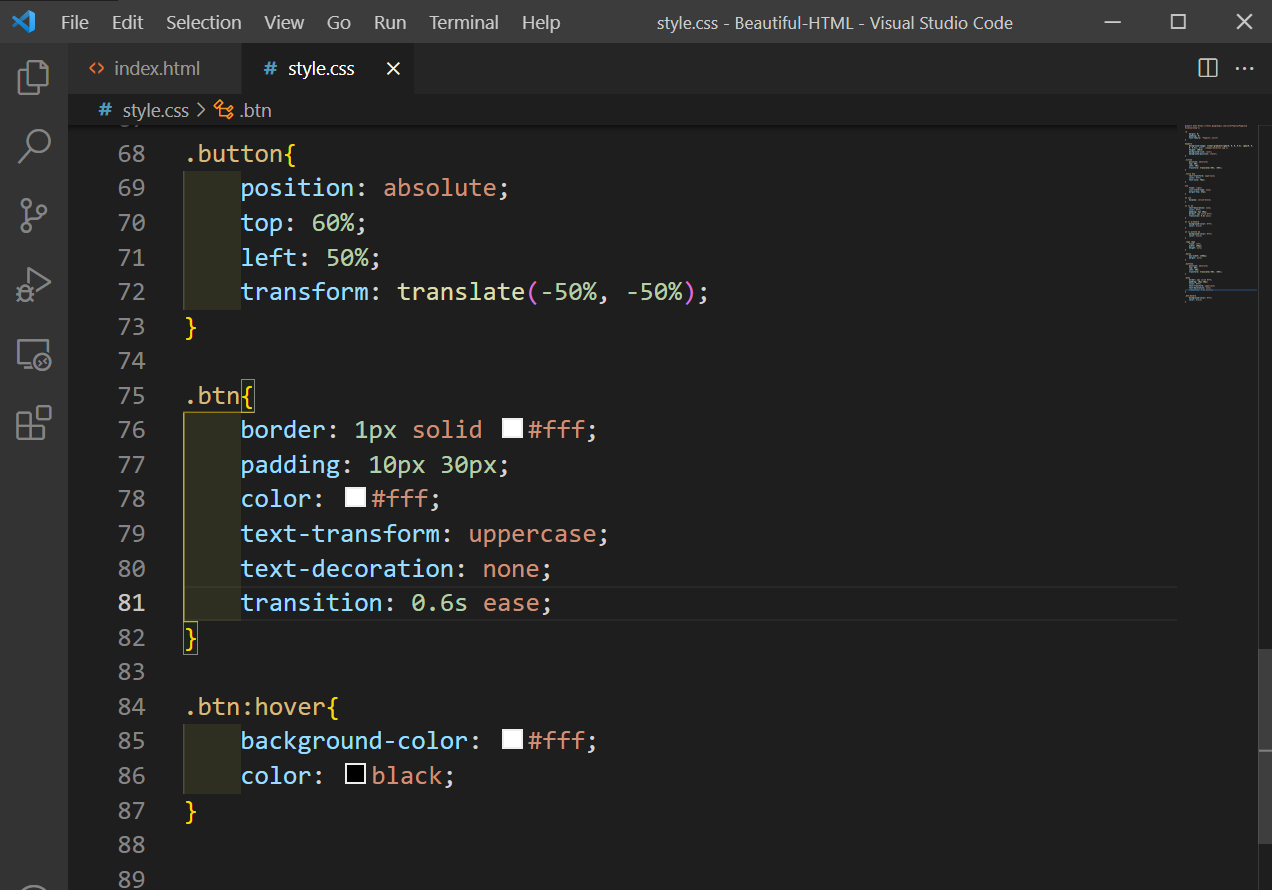Open the Run and Debug view
Screen dimensions: 1272x890
coord(34,285)
